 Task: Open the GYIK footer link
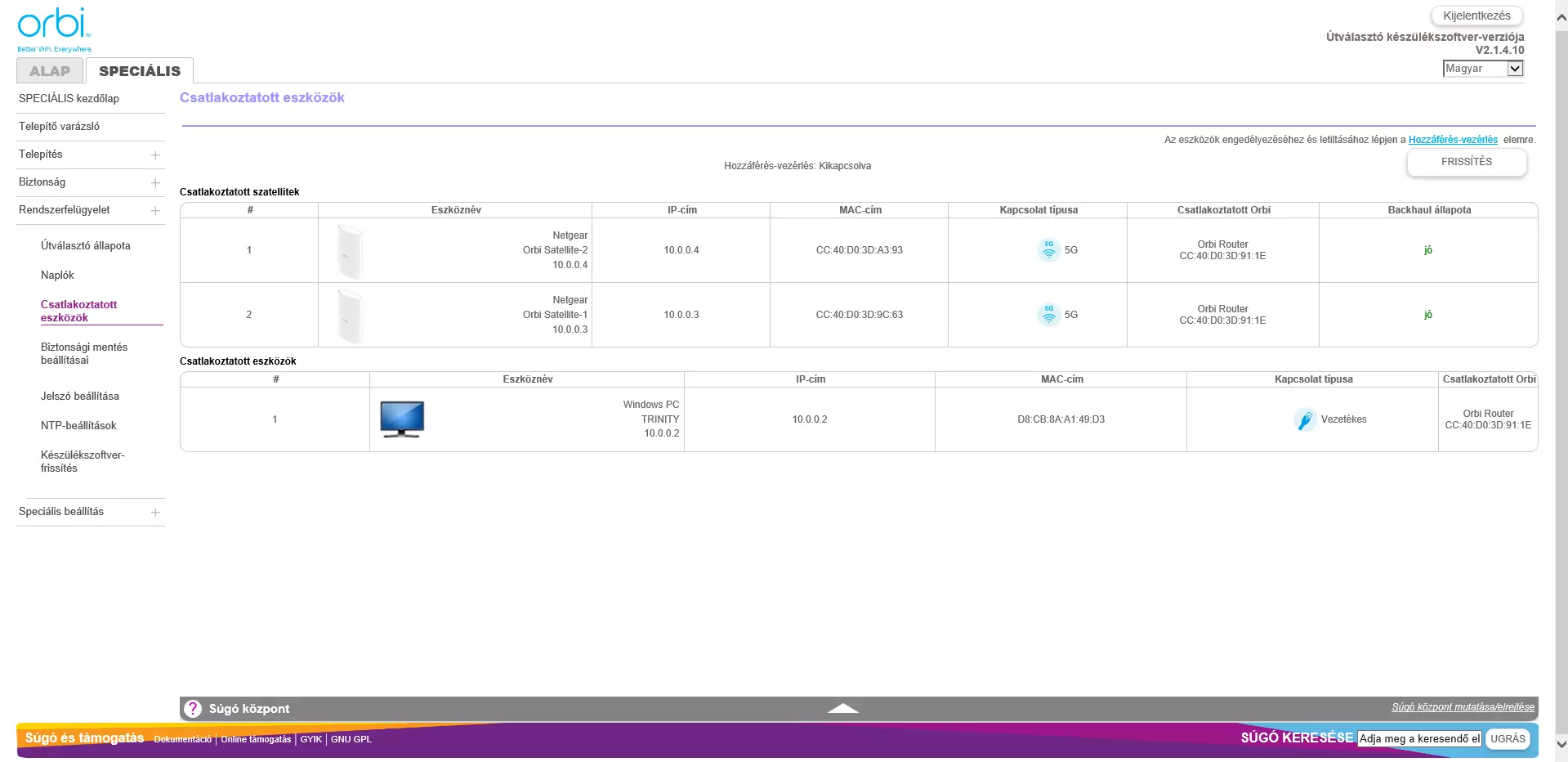coord(310,739)
